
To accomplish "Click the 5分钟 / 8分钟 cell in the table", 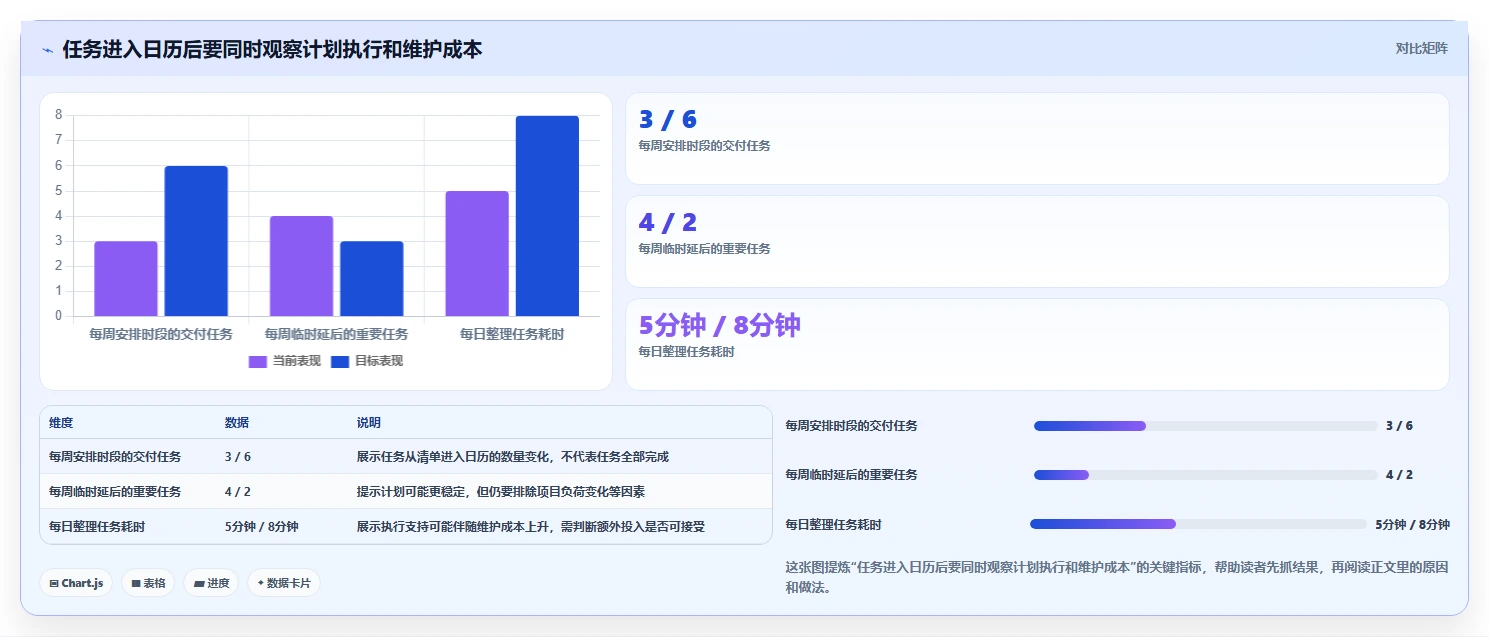I will pos(262,526).
